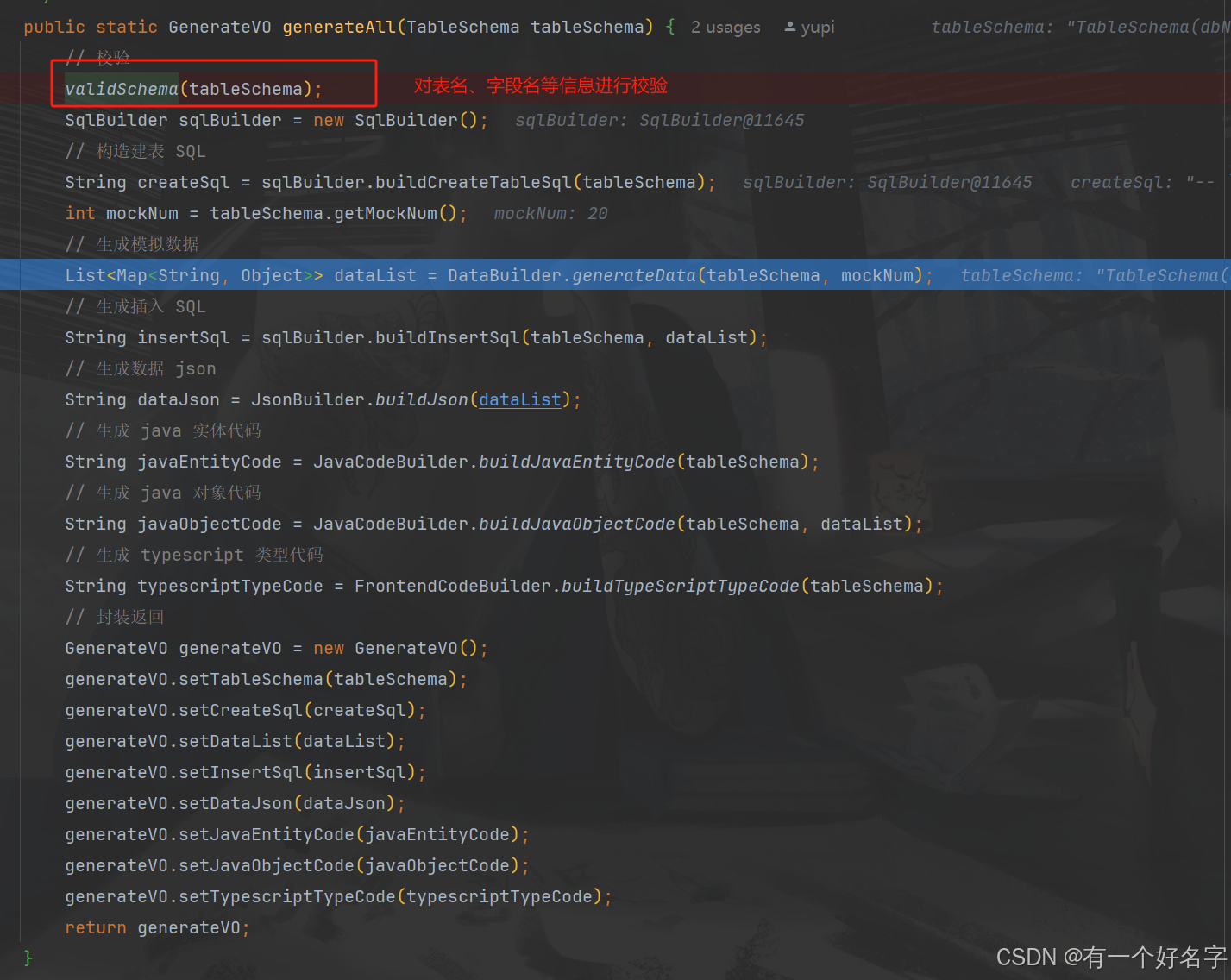Click the buildInsertSql method call
This screenshot has height=980, width=1231.
click(448, 337)
